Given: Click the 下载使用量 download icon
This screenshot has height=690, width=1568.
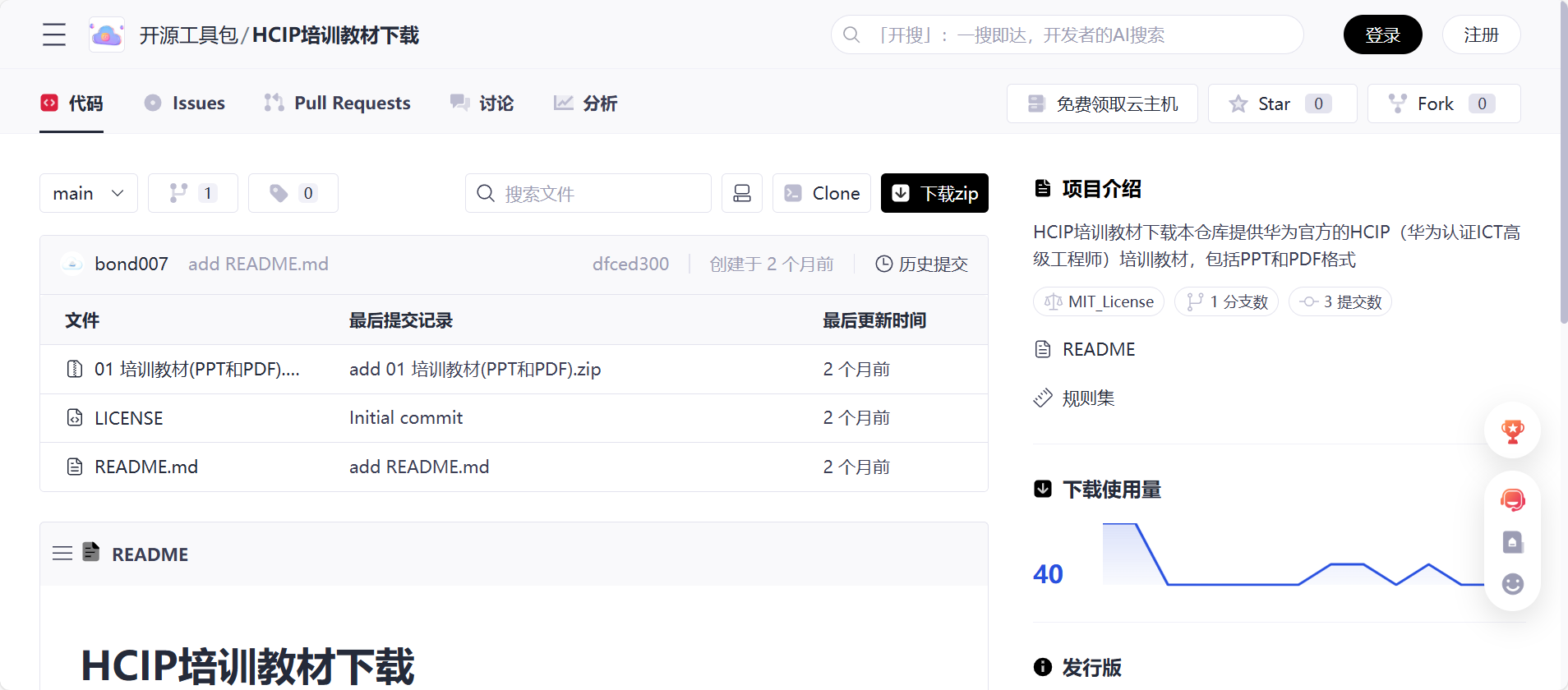Looking at the screenshot, I should click(x=1043, y=490).
